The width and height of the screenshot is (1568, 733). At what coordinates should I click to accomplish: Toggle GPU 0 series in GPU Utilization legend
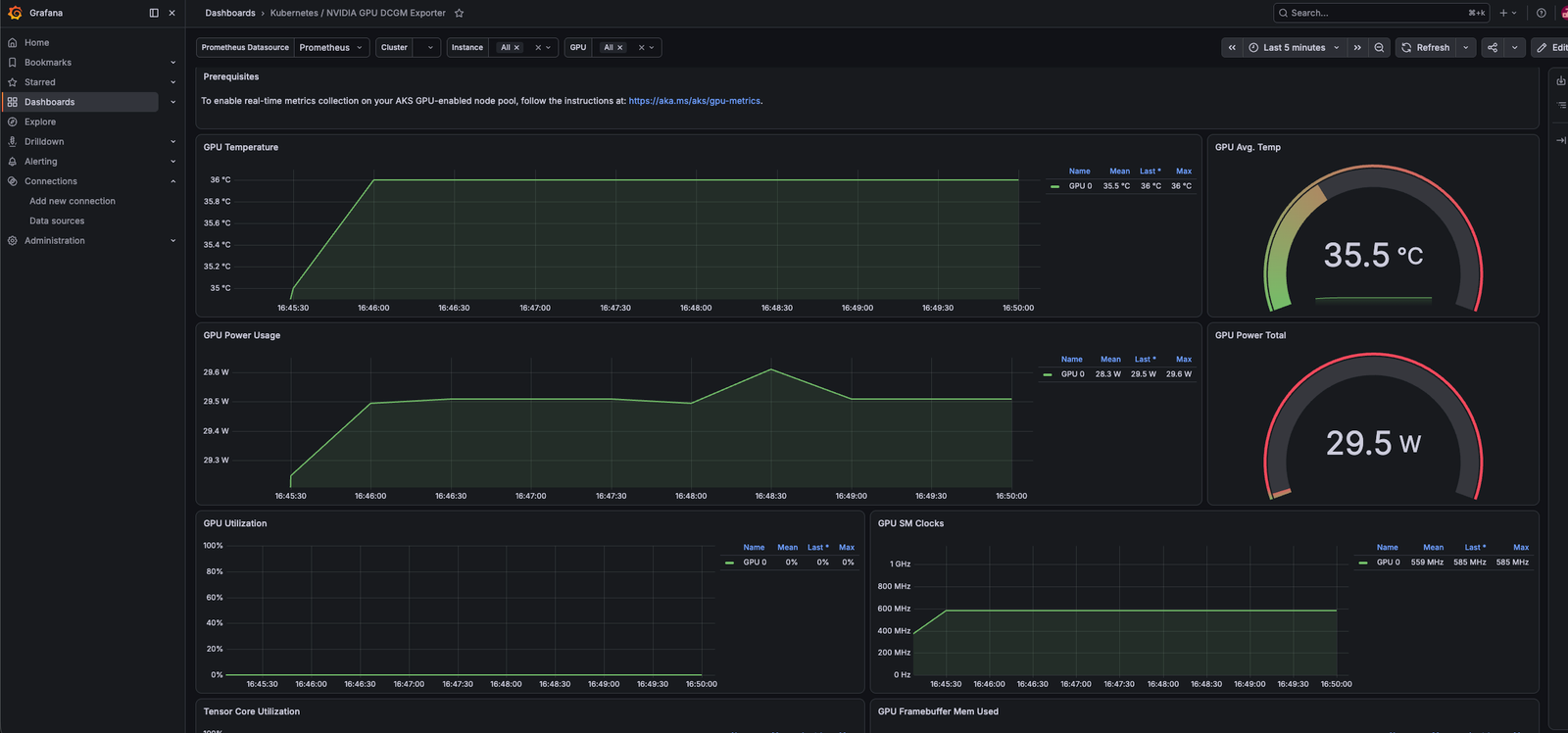click(755, 562)
